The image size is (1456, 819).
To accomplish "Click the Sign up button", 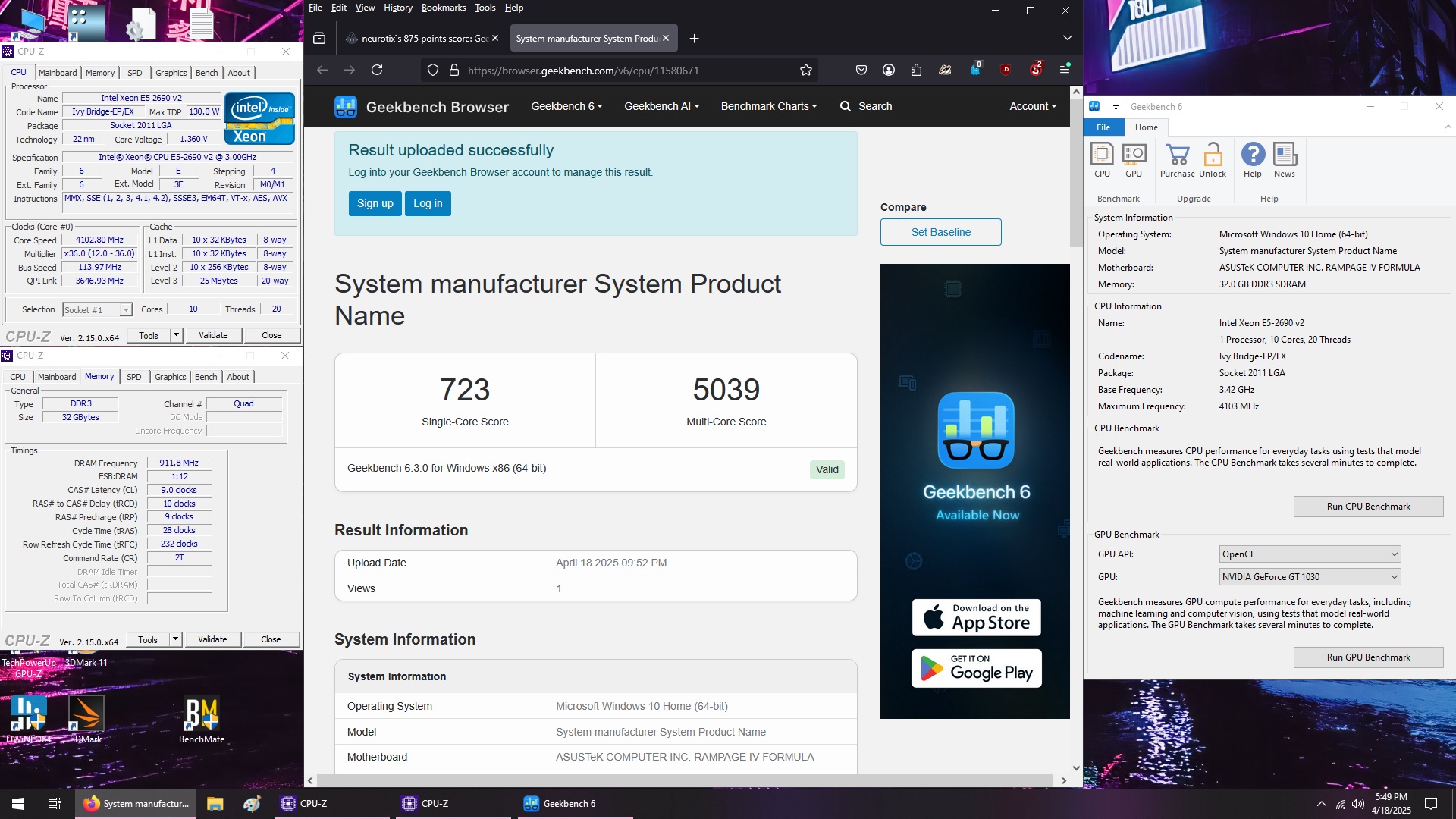I will 375,203.
